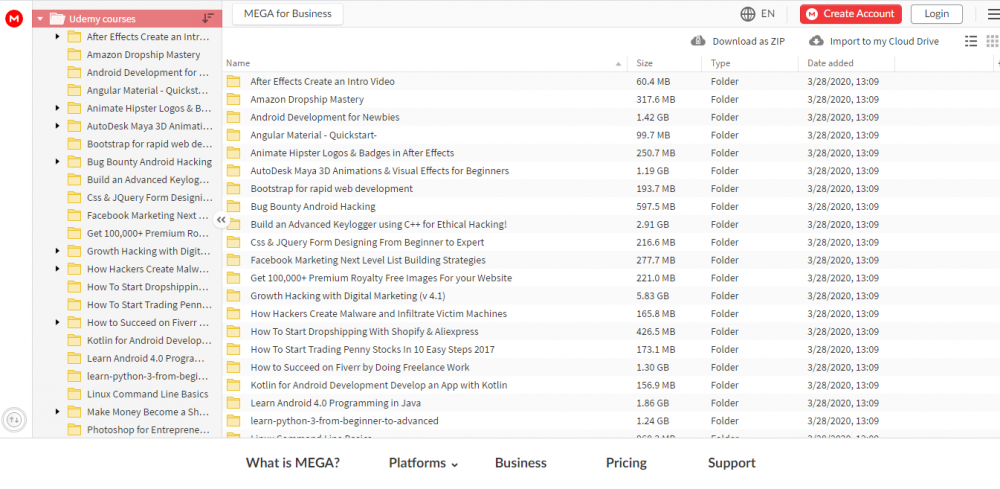
Task: Select Facebook Marketing Next Level List Building row
Action: pos(610,260)
